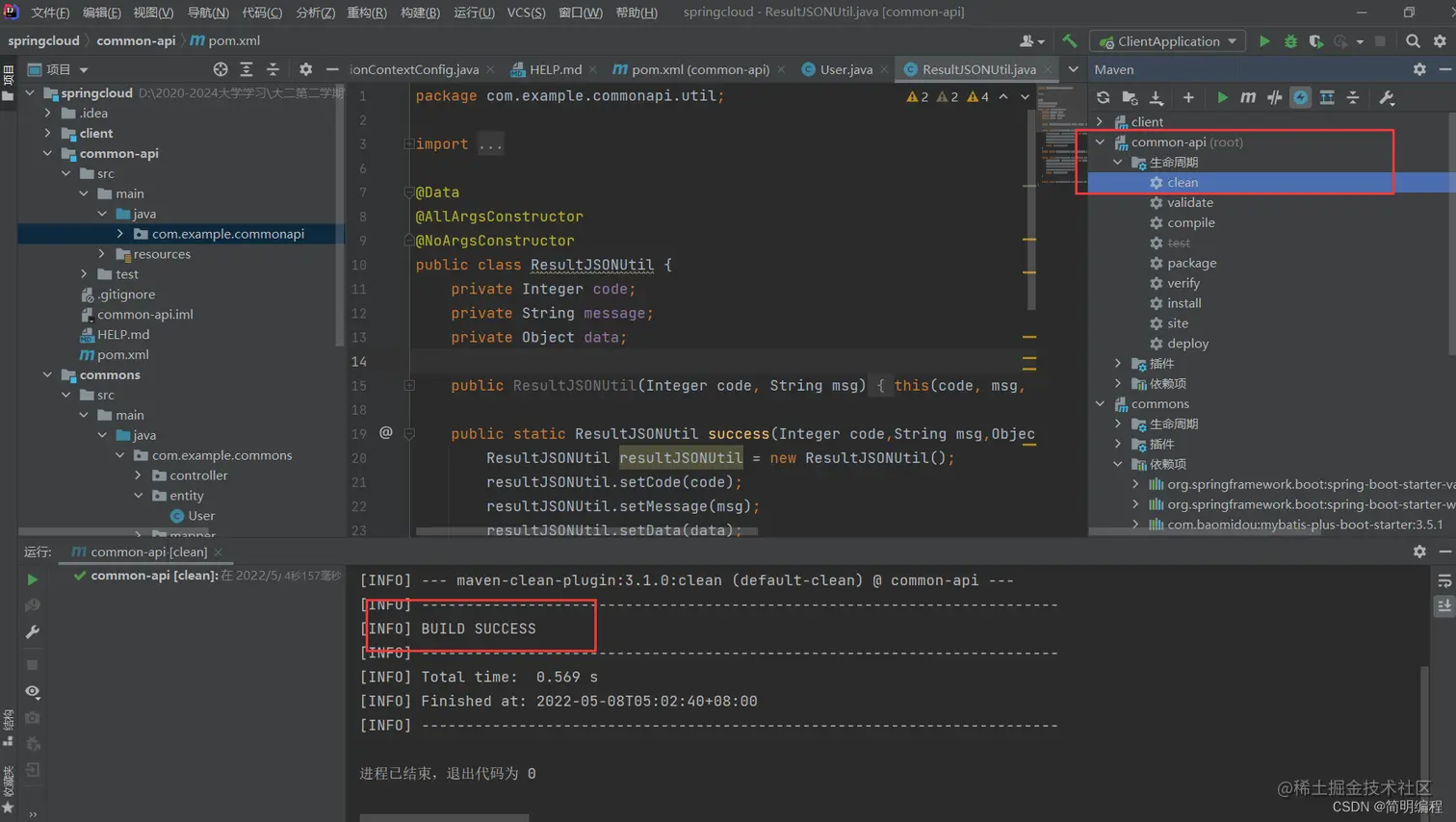The image size is (1456, 822).
Task: Toggle the eye view options in run panel
Action: point(32,691)
